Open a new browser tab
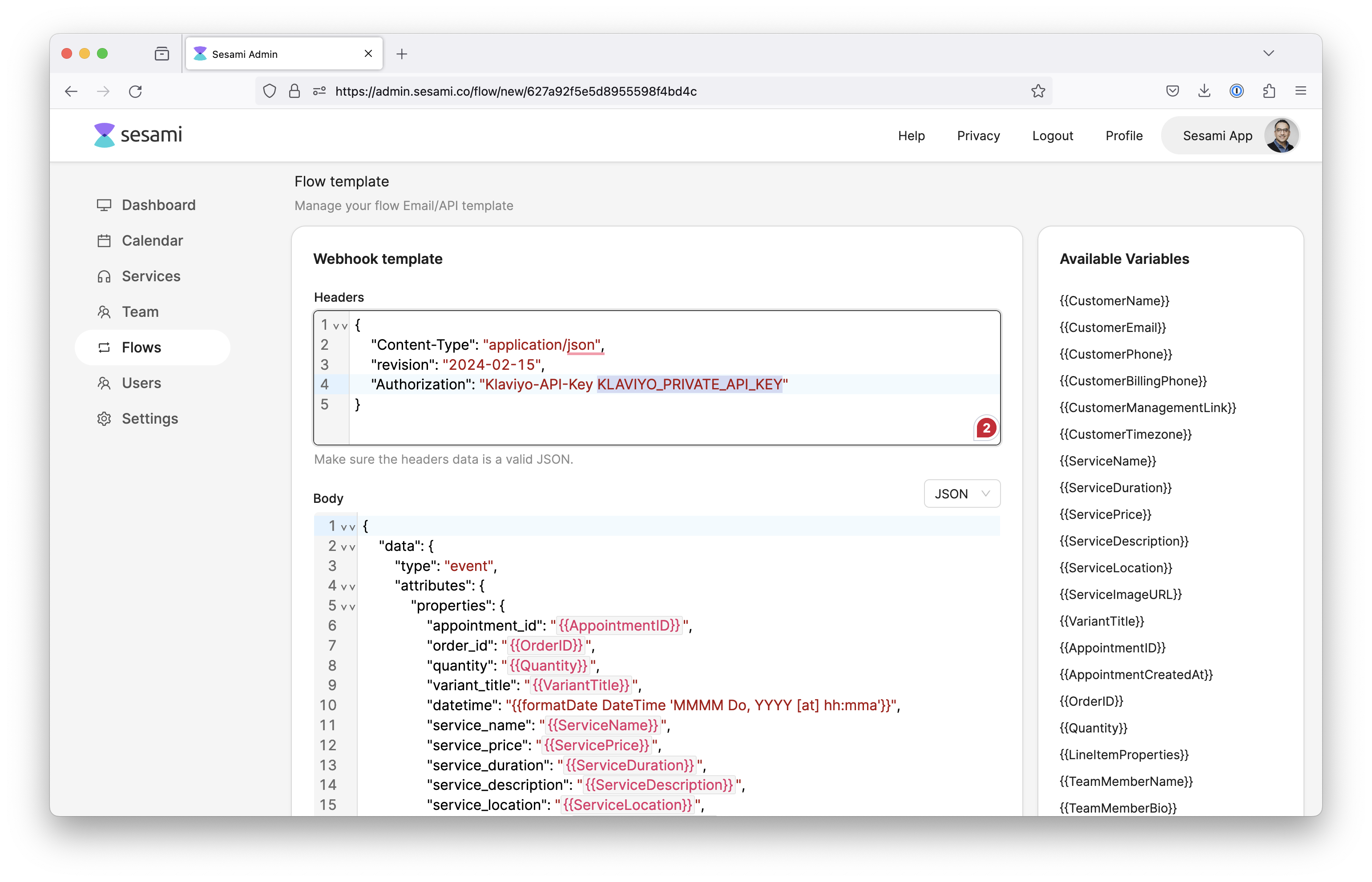Image resolution: width=1372 pixels, height=882 pixels. tap(402, 54)
